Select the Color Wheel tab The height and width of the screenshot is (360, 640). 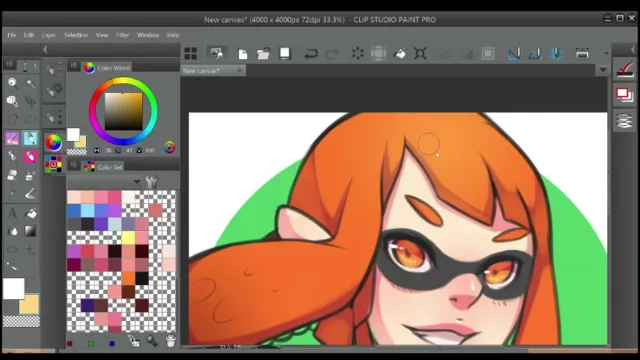pos(107,68)
